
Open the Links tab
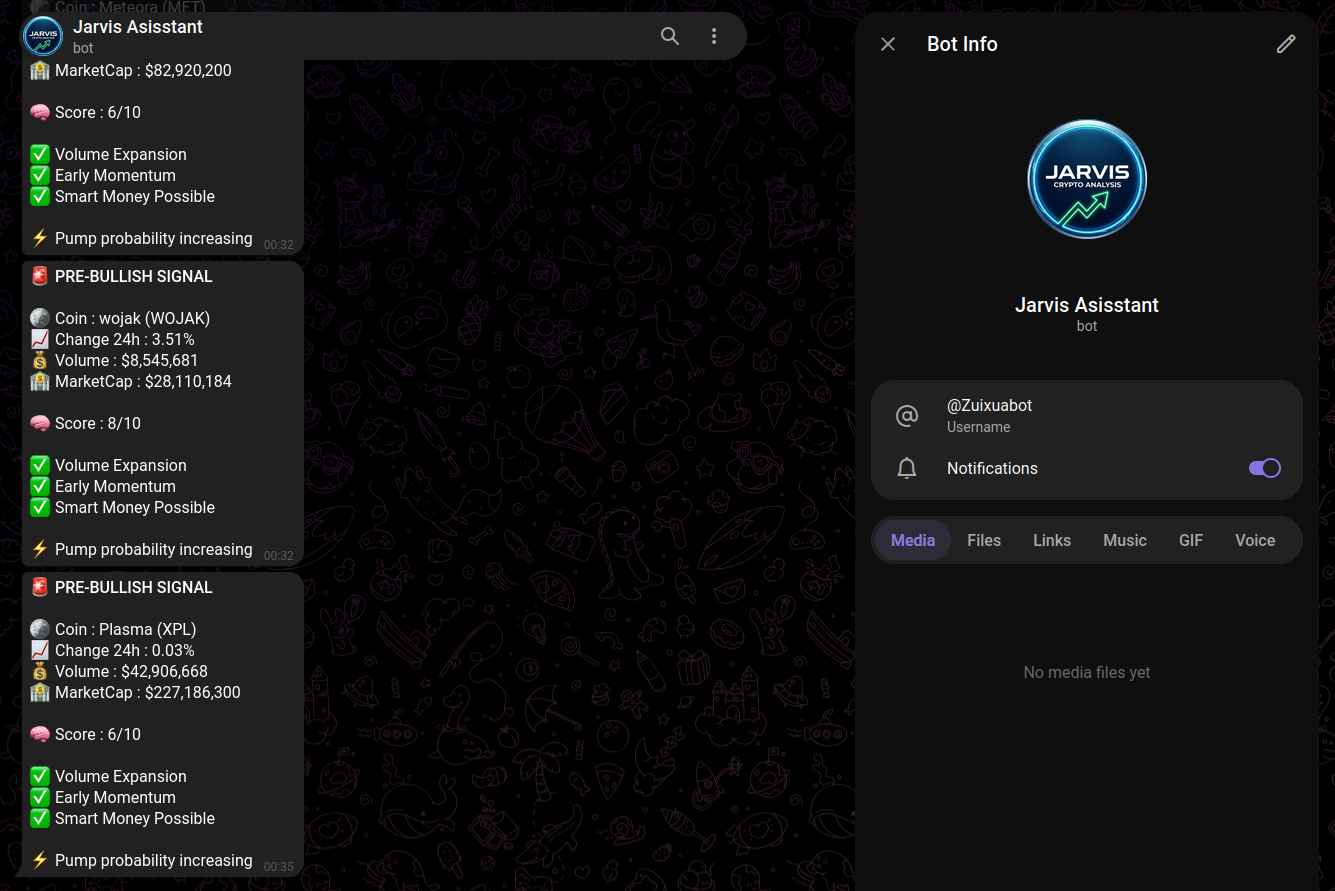[1052, 540]
